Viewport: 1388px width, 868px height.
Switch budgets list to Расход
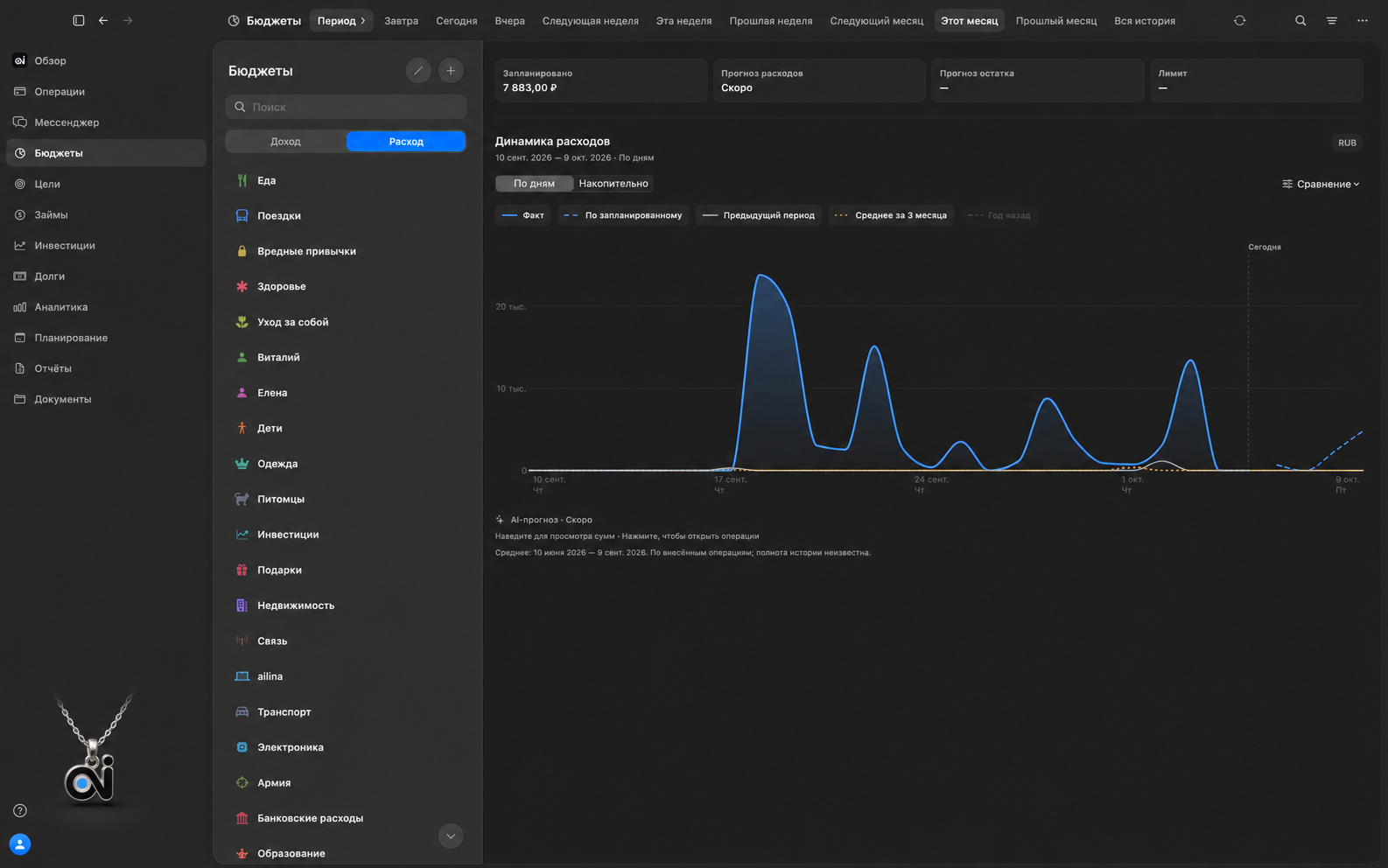pyautogui.click(x=406, y=142)
